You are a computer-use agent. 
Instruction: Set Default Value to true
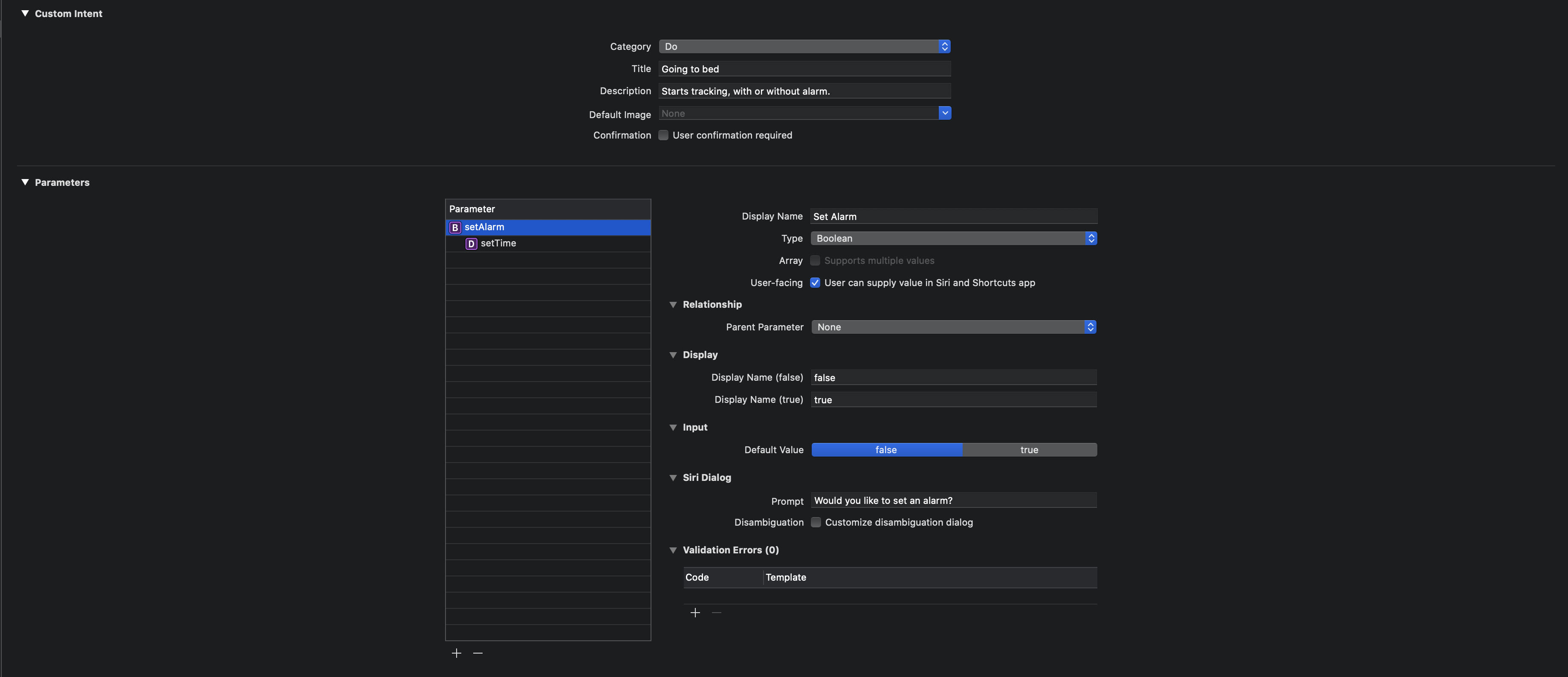(x=1029, y=450)
